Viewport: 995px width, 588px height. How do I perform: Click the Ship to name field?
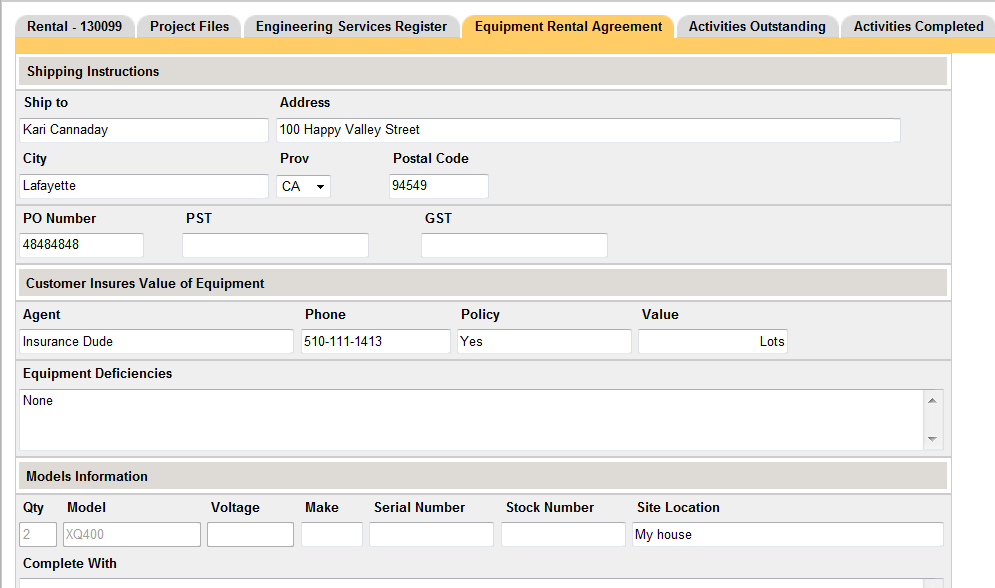tap(144, 130)
